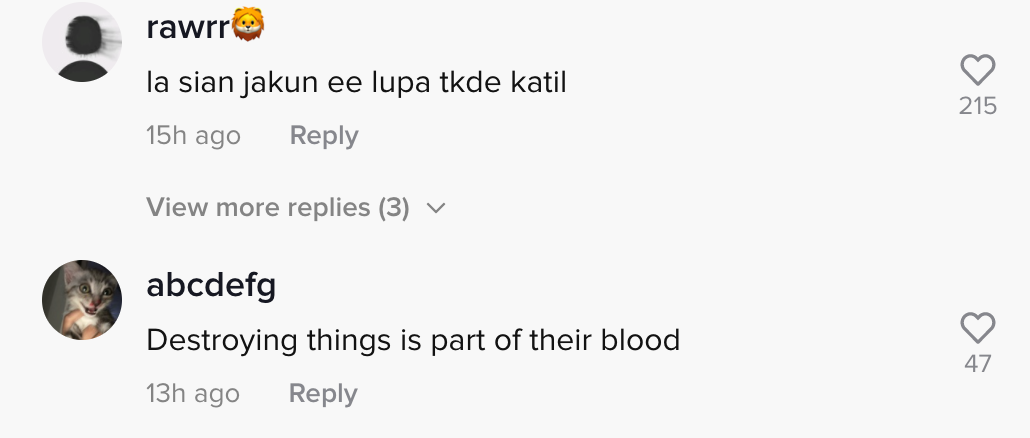Open abcdefg's cat profile picture

[82, 300]
